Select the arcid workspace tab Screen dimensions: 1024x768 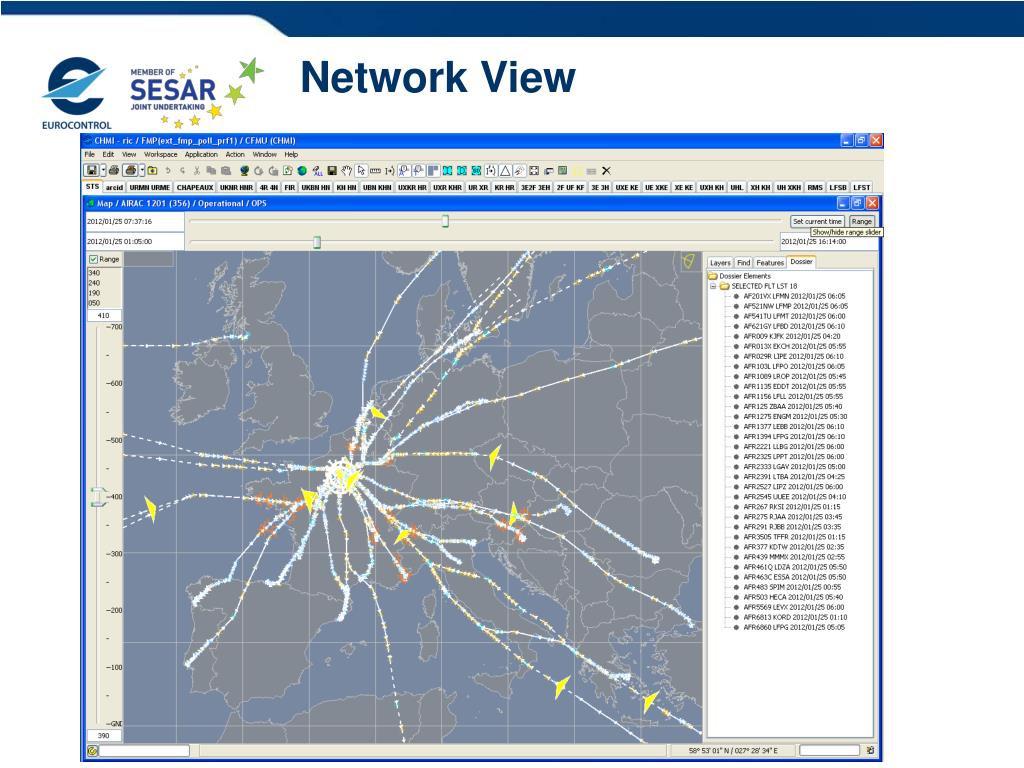(x=114, y=187)
